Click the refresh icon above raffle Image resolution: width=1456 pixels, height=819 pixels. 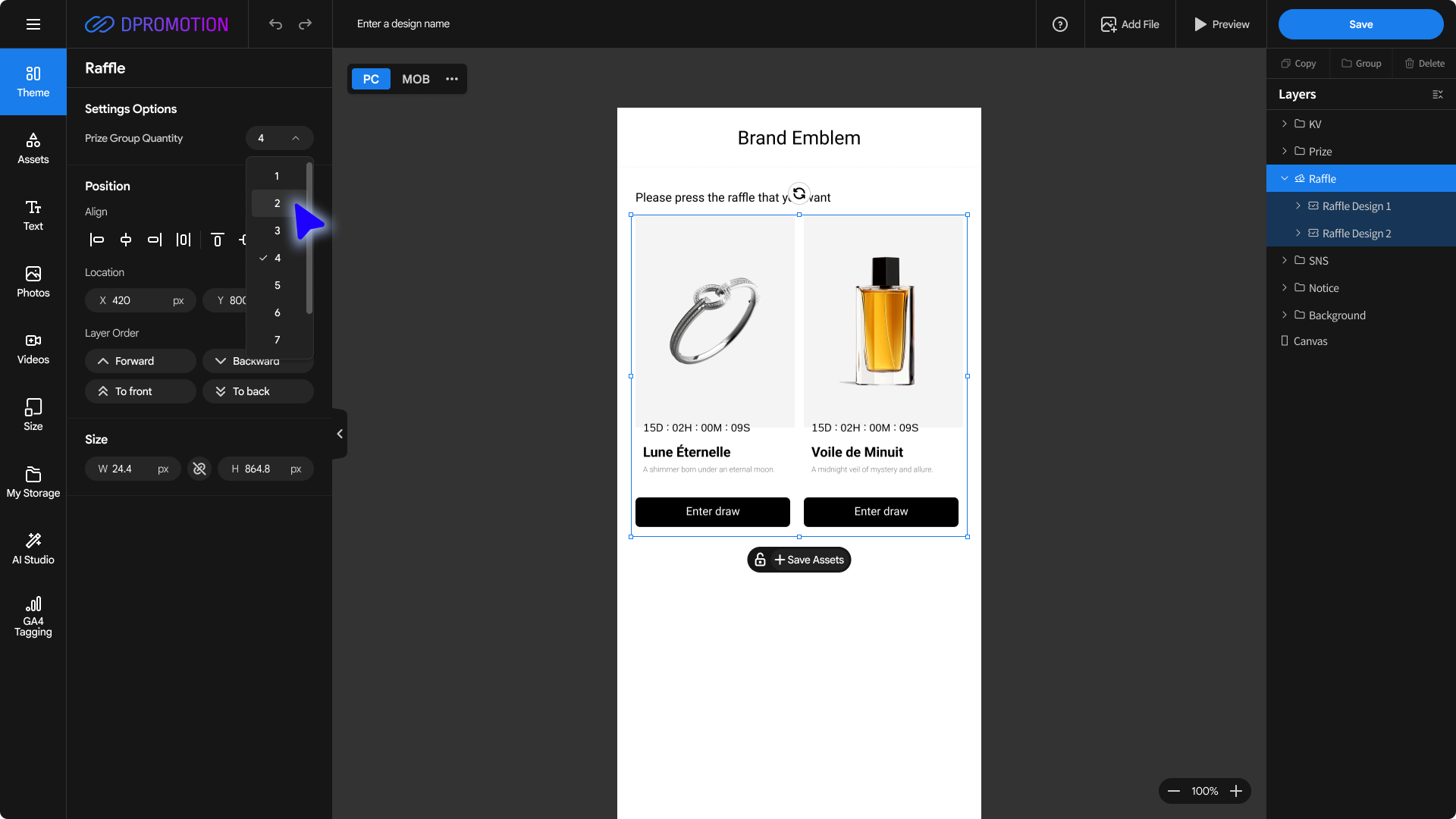(799, 193)
